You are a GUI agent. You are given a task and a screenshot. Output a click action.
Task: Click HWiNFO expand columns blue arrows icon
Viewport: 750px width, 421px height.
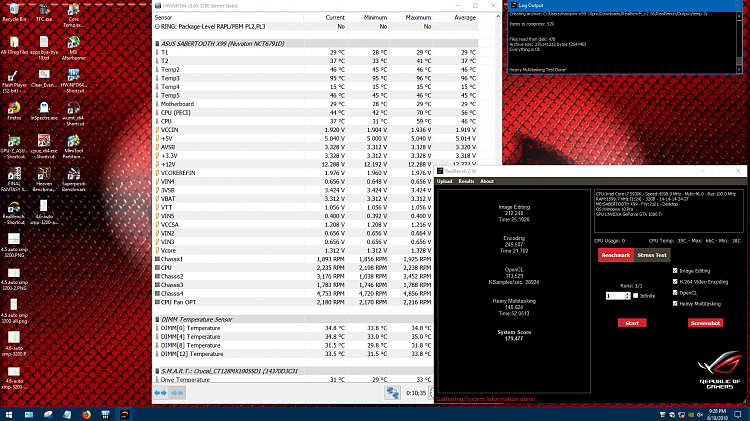tap(160, 393)
